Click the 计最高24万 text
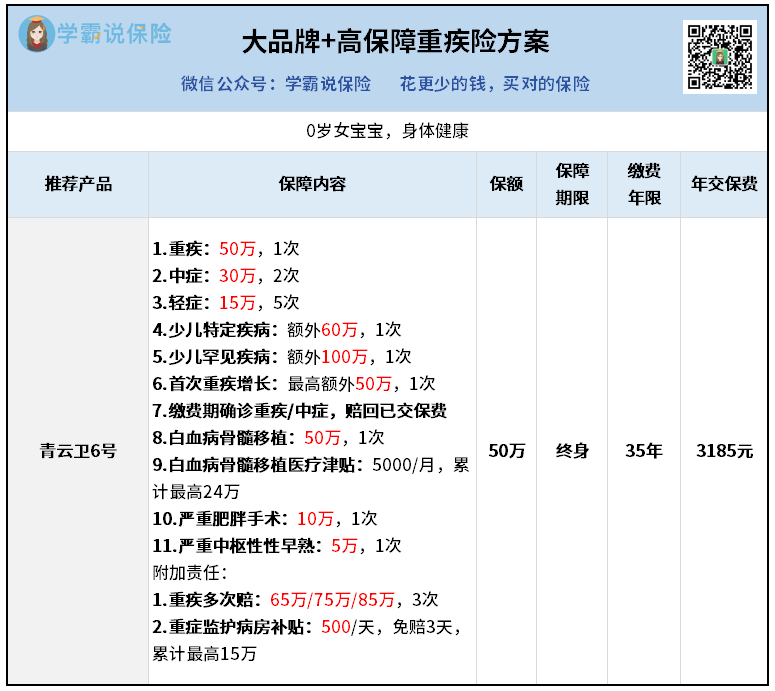The height and width of the screenshot is (691, 775). (196, 492)
